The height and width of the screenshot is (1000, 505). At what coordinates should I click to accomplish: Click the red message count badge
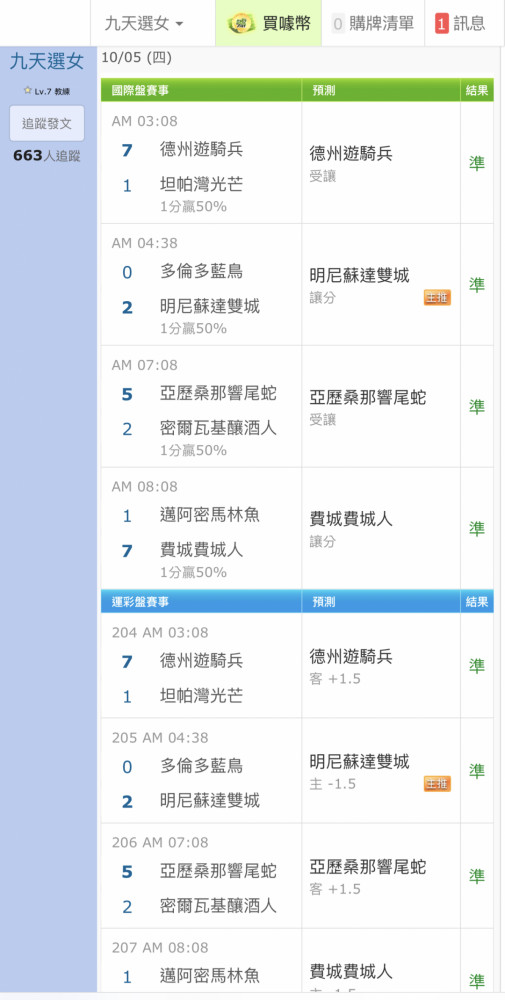442,24
